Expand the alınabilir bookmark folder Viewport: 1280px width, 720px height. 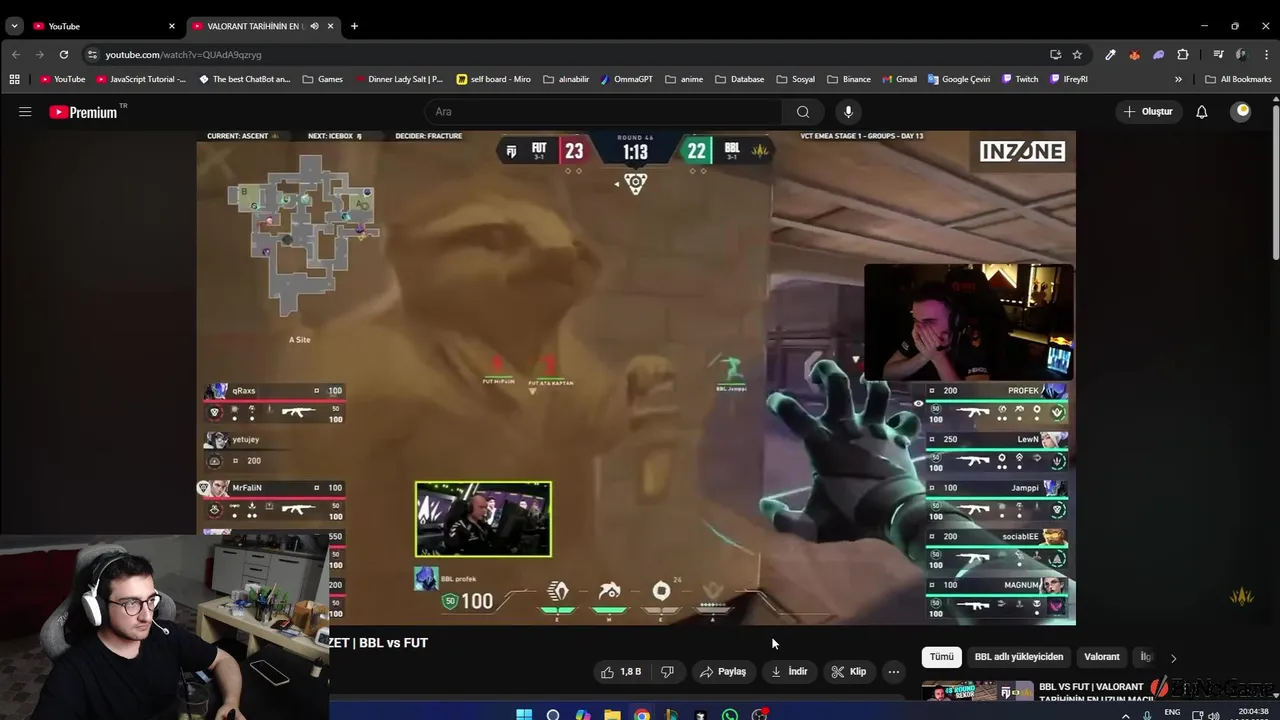pyautogui.click(x=565, y=79)
